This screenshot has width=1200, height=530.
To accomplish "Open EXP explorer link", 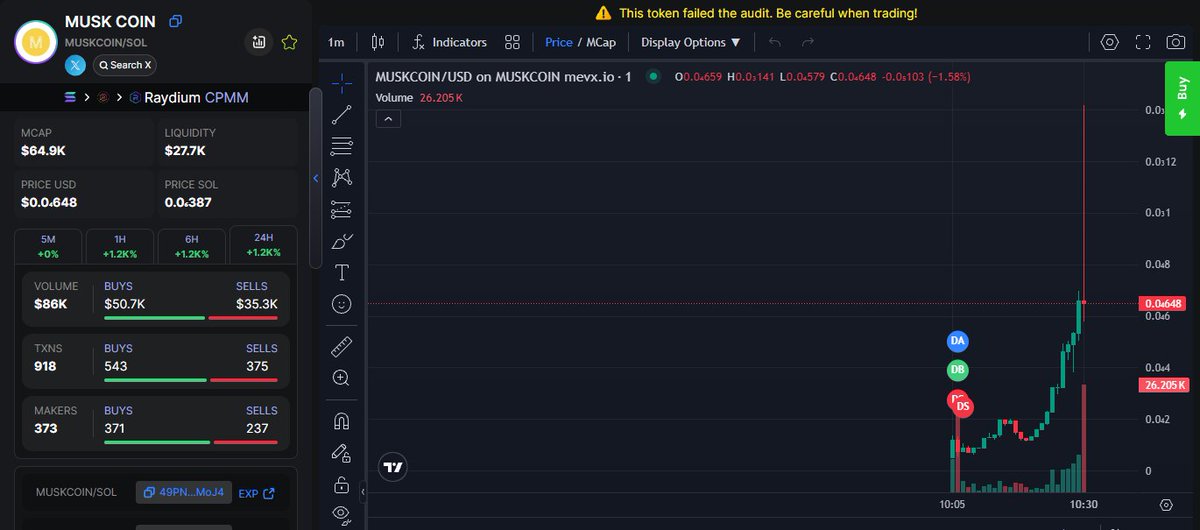I will tap(256, 493).
